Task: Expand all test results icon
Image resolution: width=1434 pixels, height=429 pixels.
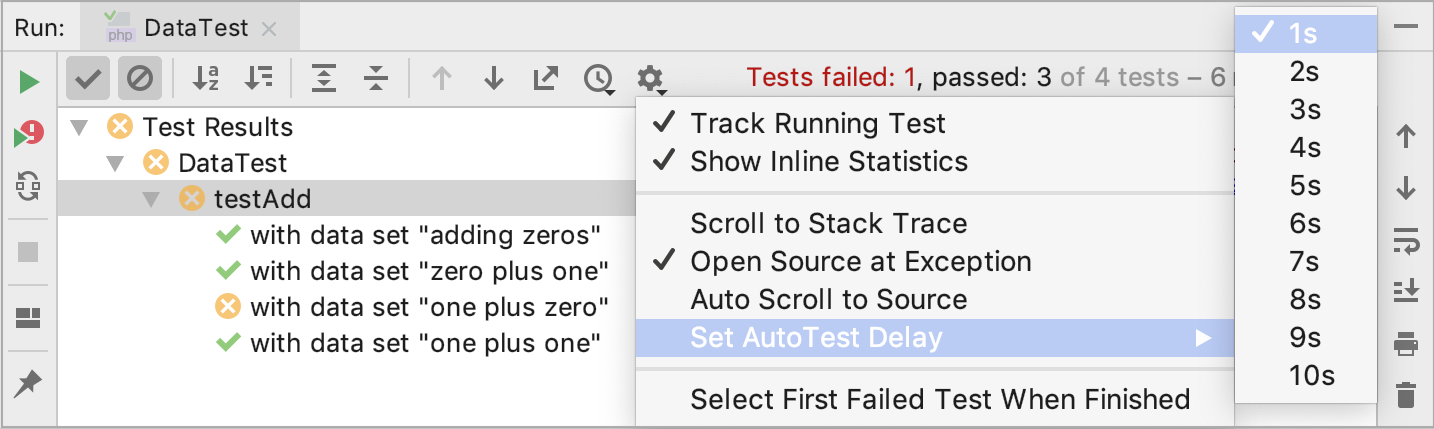Action: click(323, 78)
